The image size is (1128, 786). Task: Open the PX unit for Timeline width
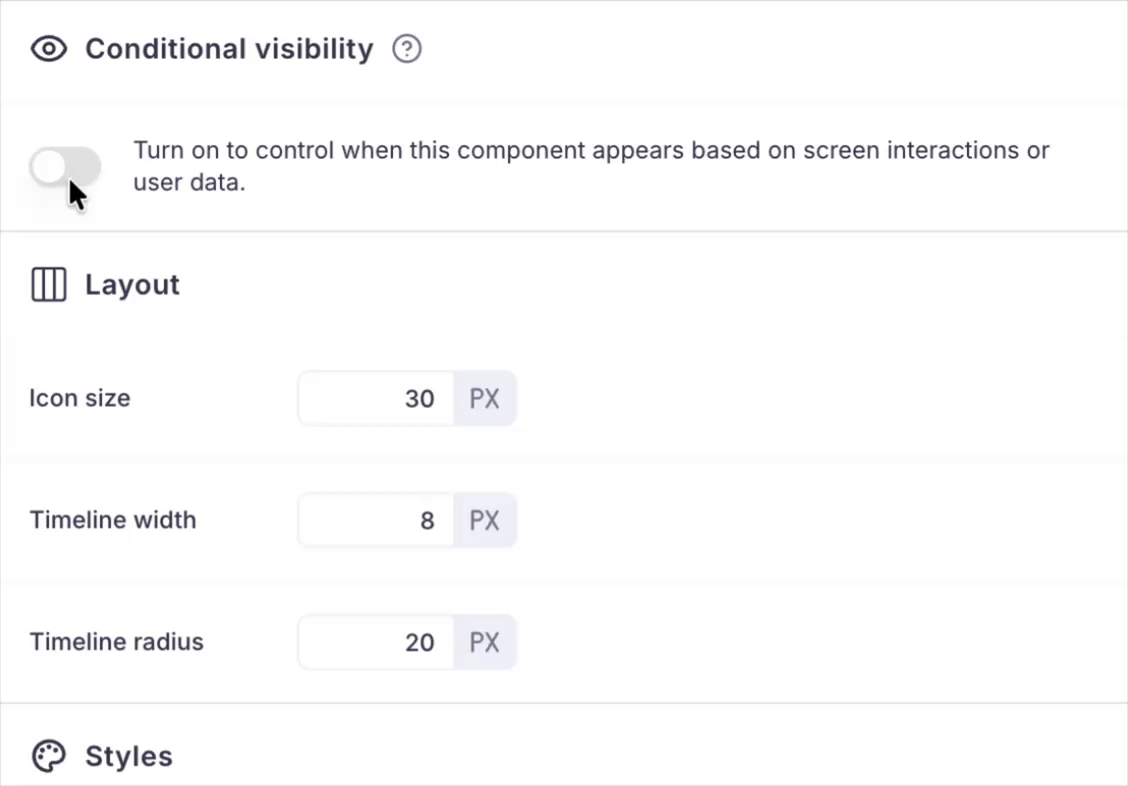click(x=485, y=521)
